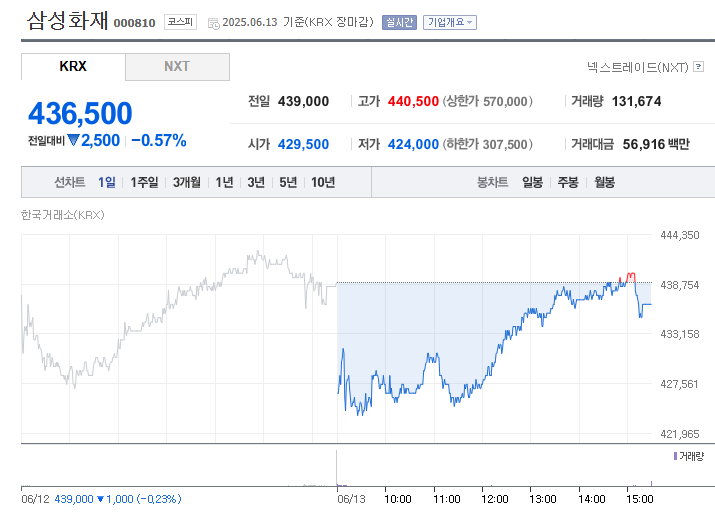Select the 5년 line chart period
This screenshot has width=715, height=521.
tap(288, 182)
